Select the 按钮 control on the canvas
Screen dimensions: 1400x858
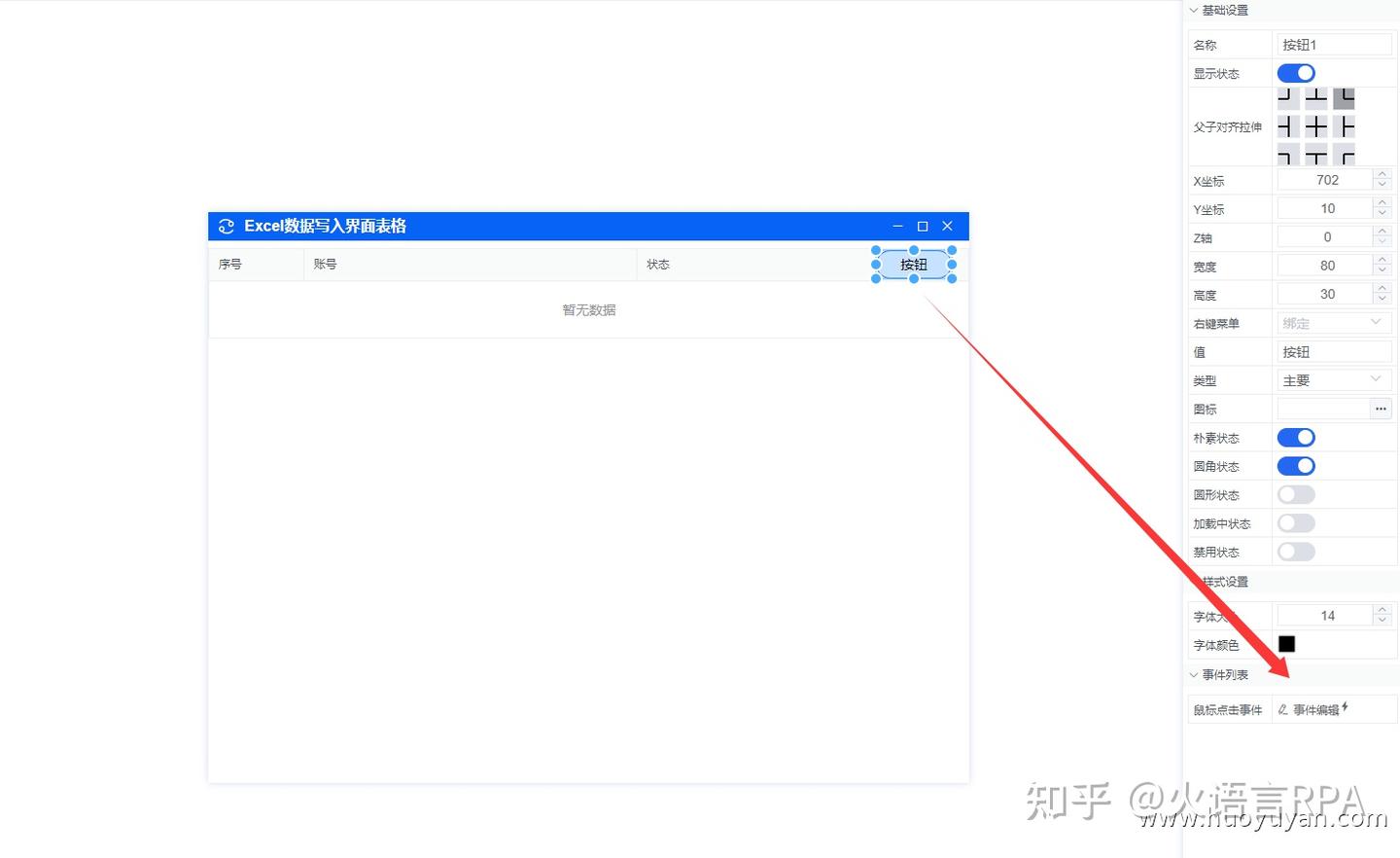[914, 265]
